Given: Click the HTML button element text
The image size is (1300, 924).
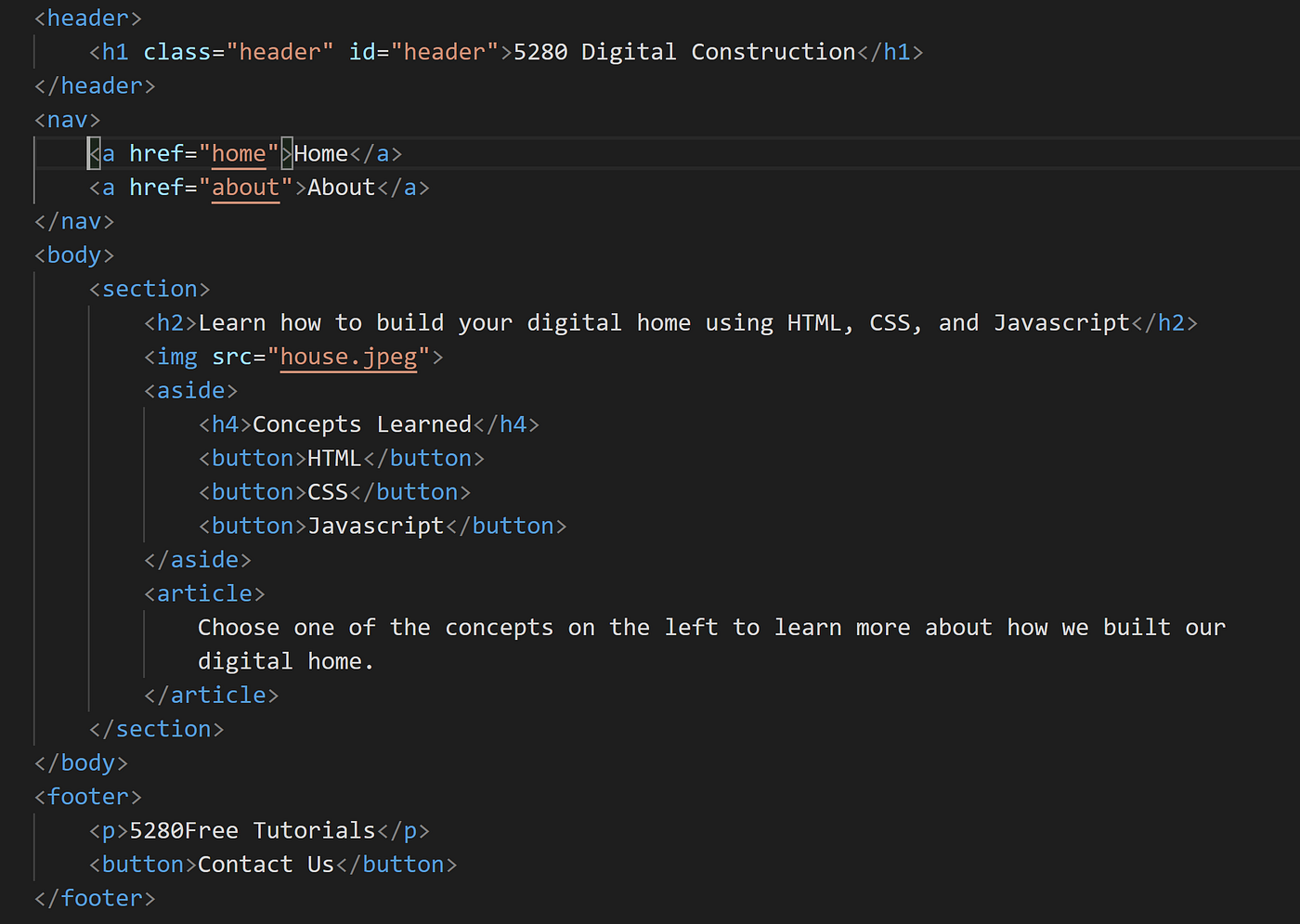Looking at the screenshot, I should coord(334,458).
